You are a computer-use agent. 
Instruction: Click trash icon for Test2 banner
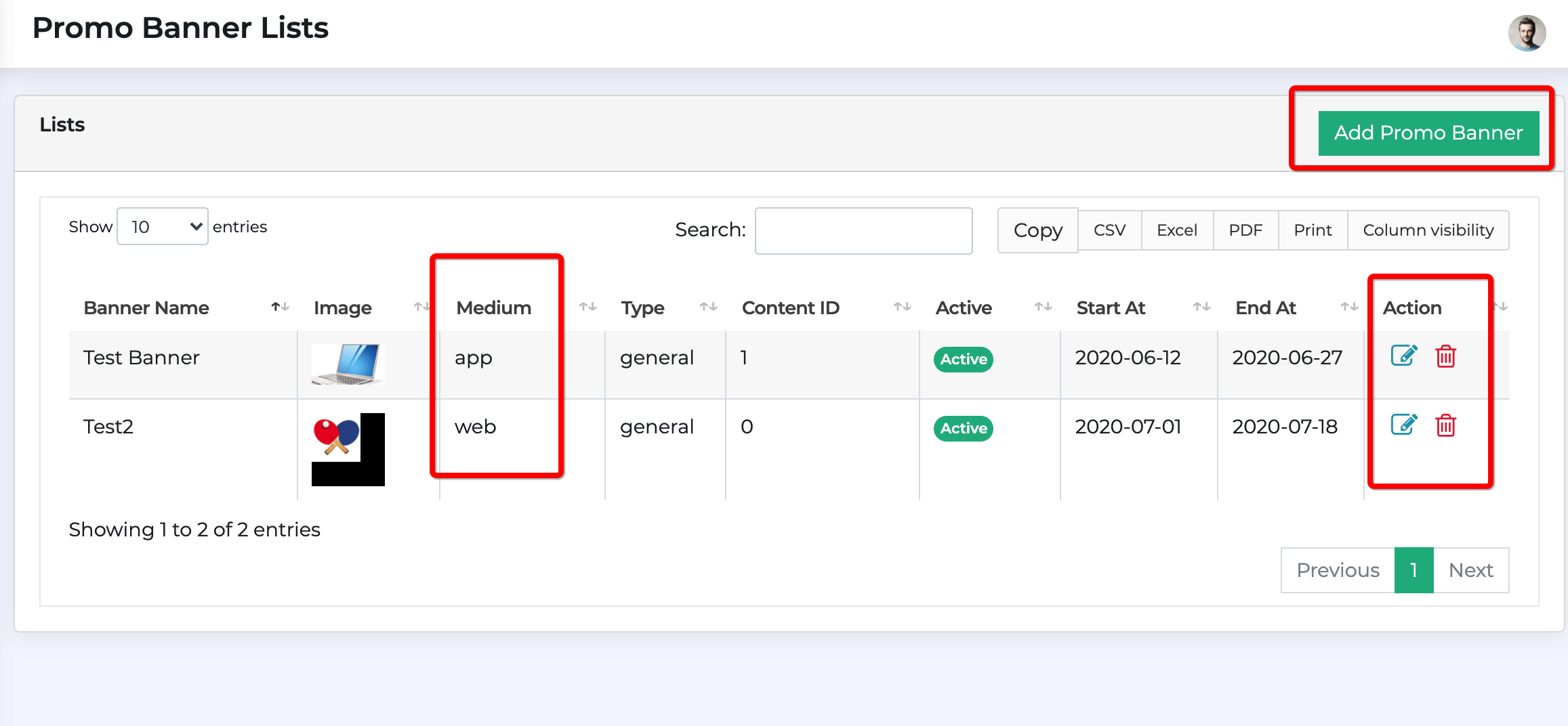(1445, 425)
